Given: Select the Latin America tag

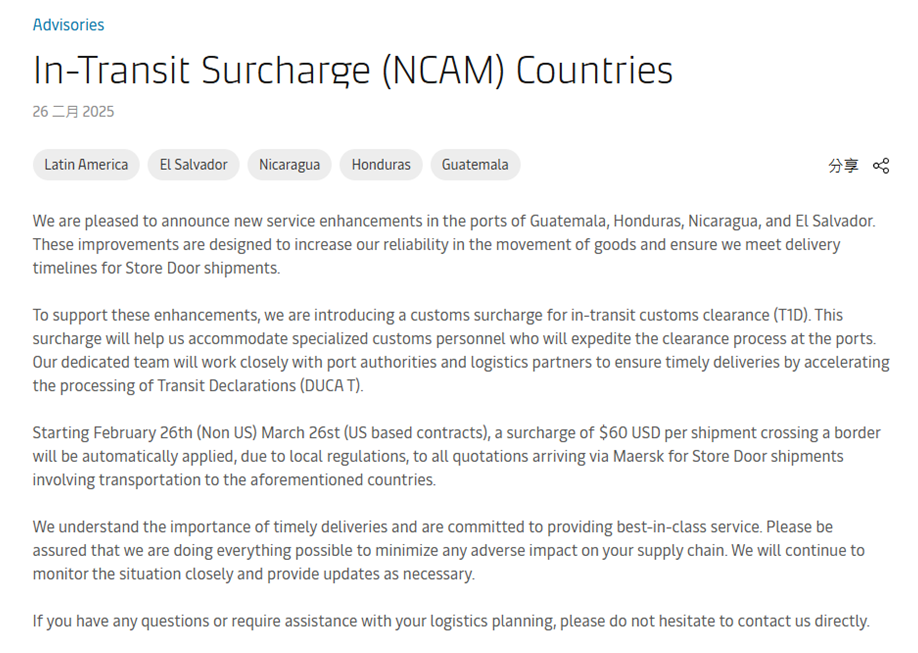Looking at the screenshot, I should tap(86, 165).
